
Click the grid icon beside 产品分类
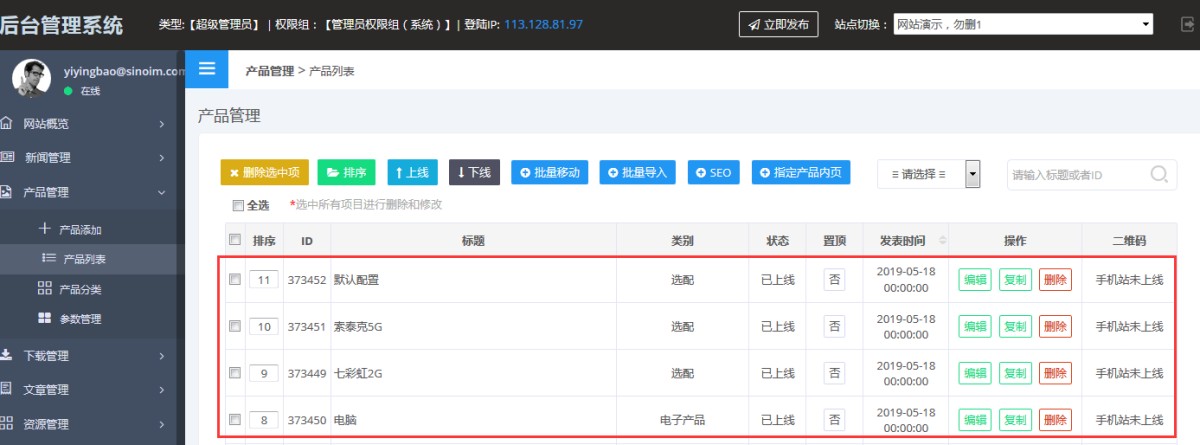pyautogui.click(x=44, y=289)
